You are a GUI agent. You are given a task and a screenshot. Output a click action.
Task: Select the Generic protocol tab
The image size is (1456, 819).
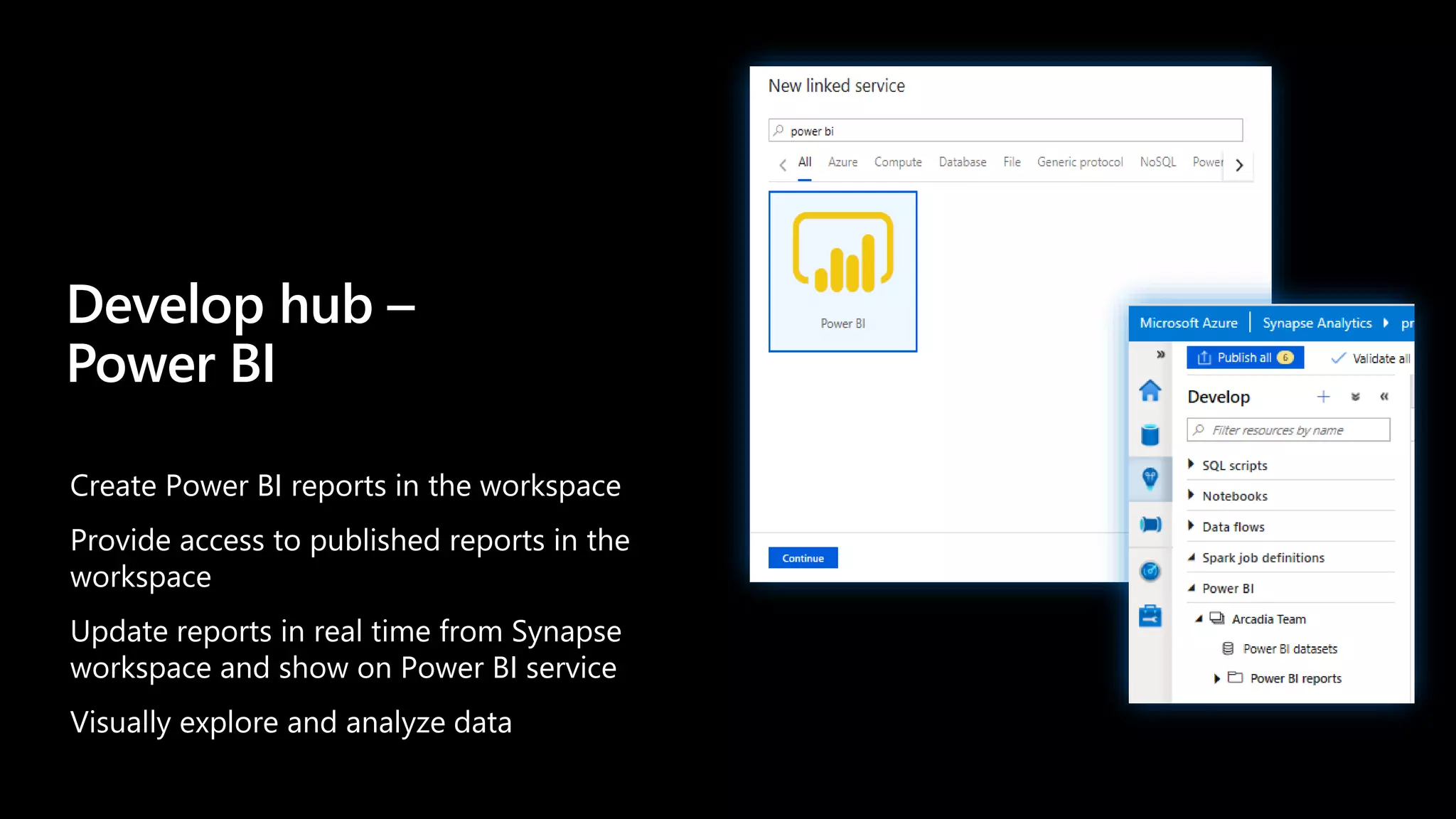[1080, 162]
